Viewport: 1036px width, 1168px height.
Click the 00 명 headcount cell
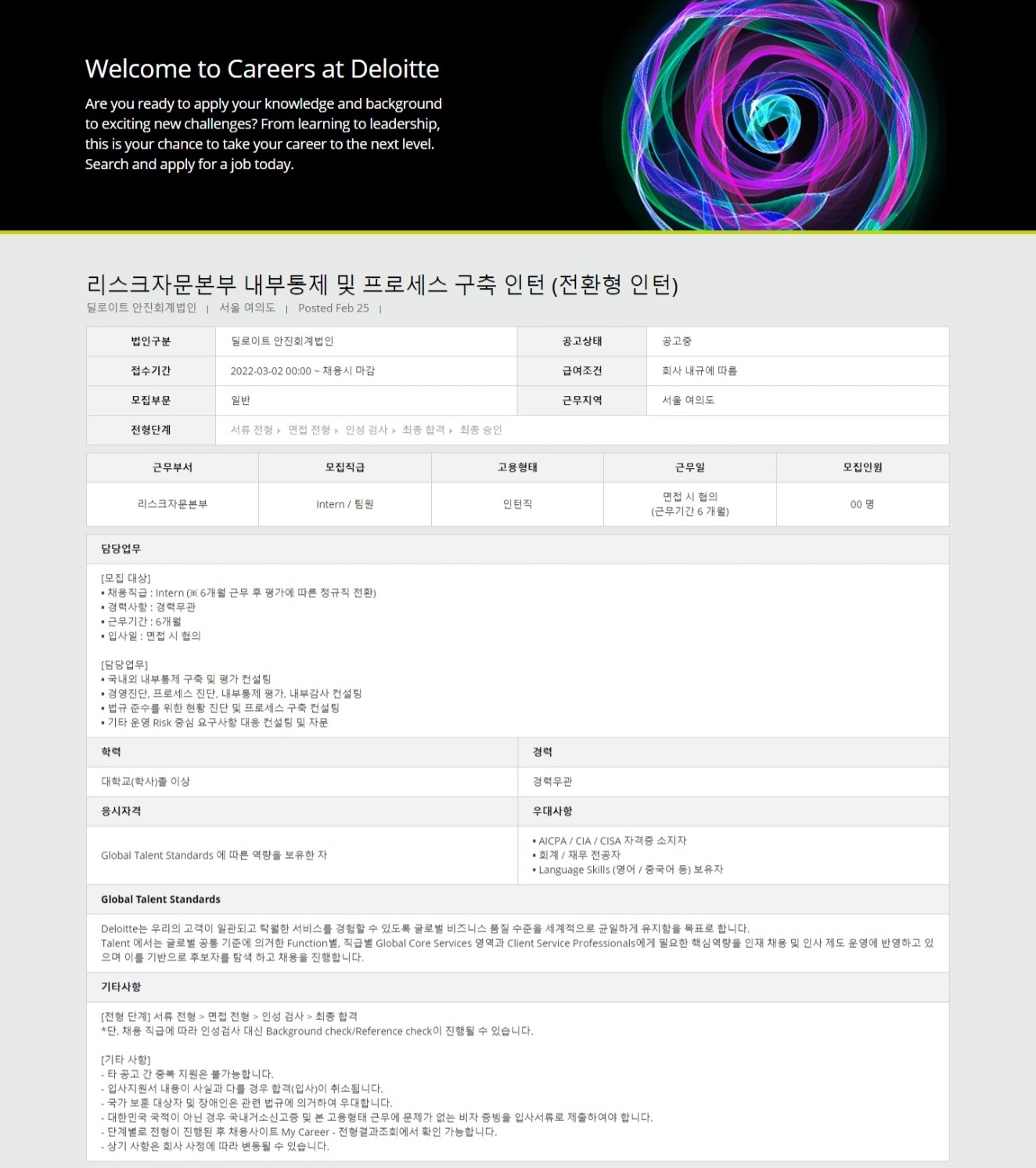point(862,504)
